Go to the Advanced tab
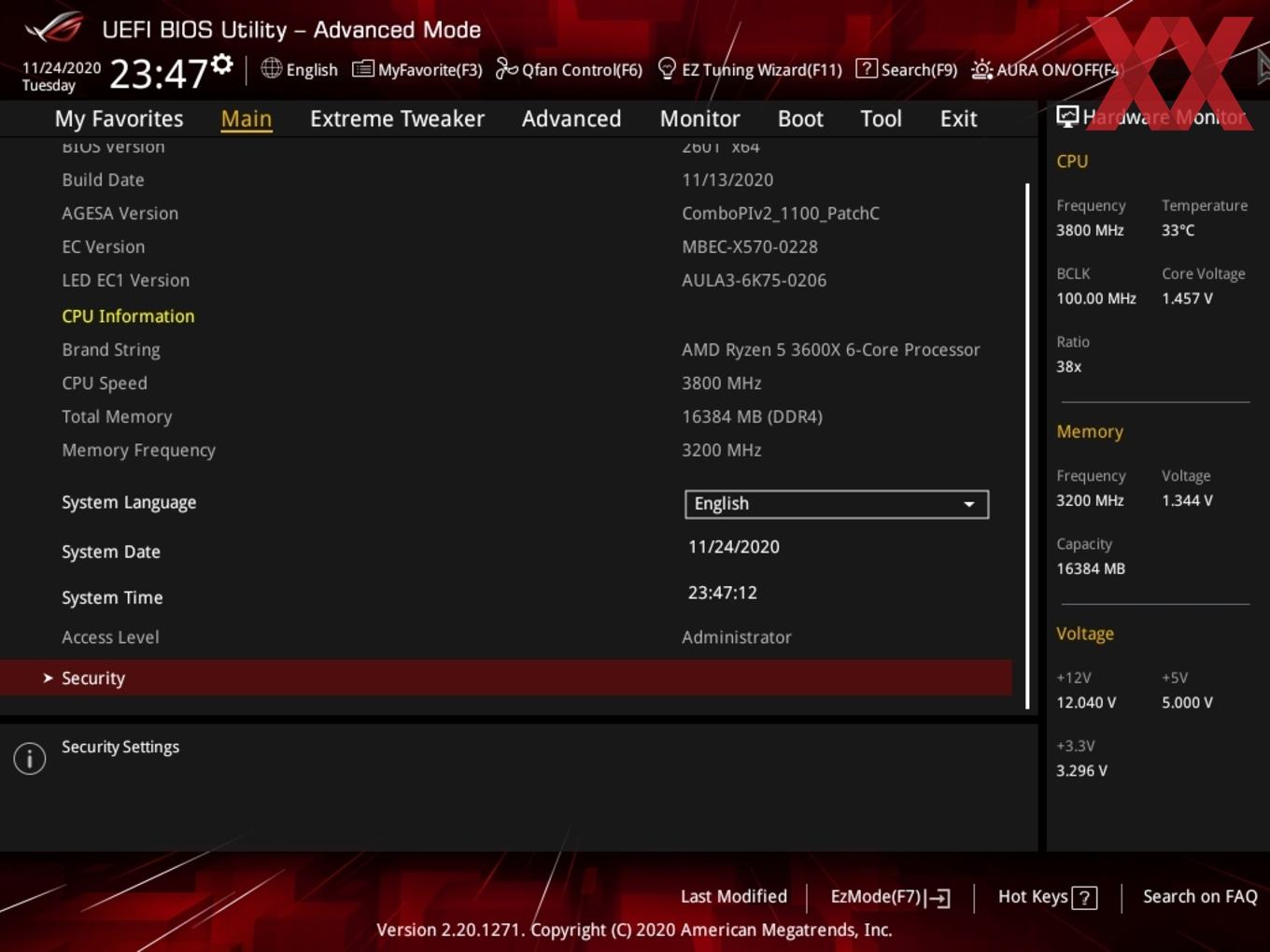This screenshot has height=952, width=1270. [x=571, y=119]
